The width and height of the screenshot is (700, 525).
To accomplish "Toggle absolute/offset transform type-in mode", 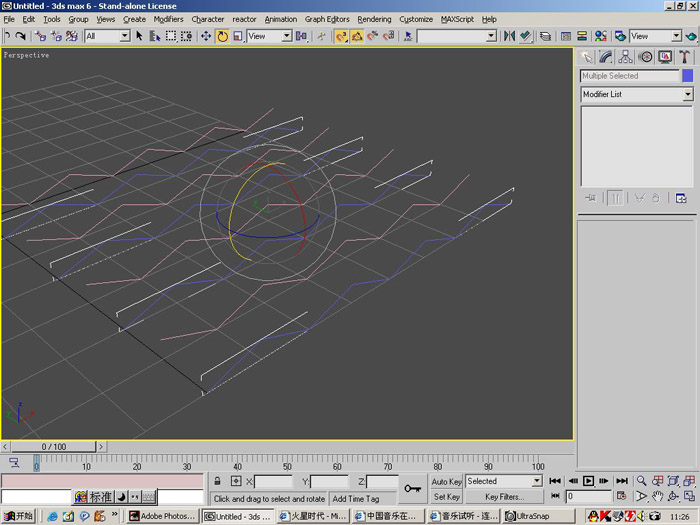I will 236,481.
